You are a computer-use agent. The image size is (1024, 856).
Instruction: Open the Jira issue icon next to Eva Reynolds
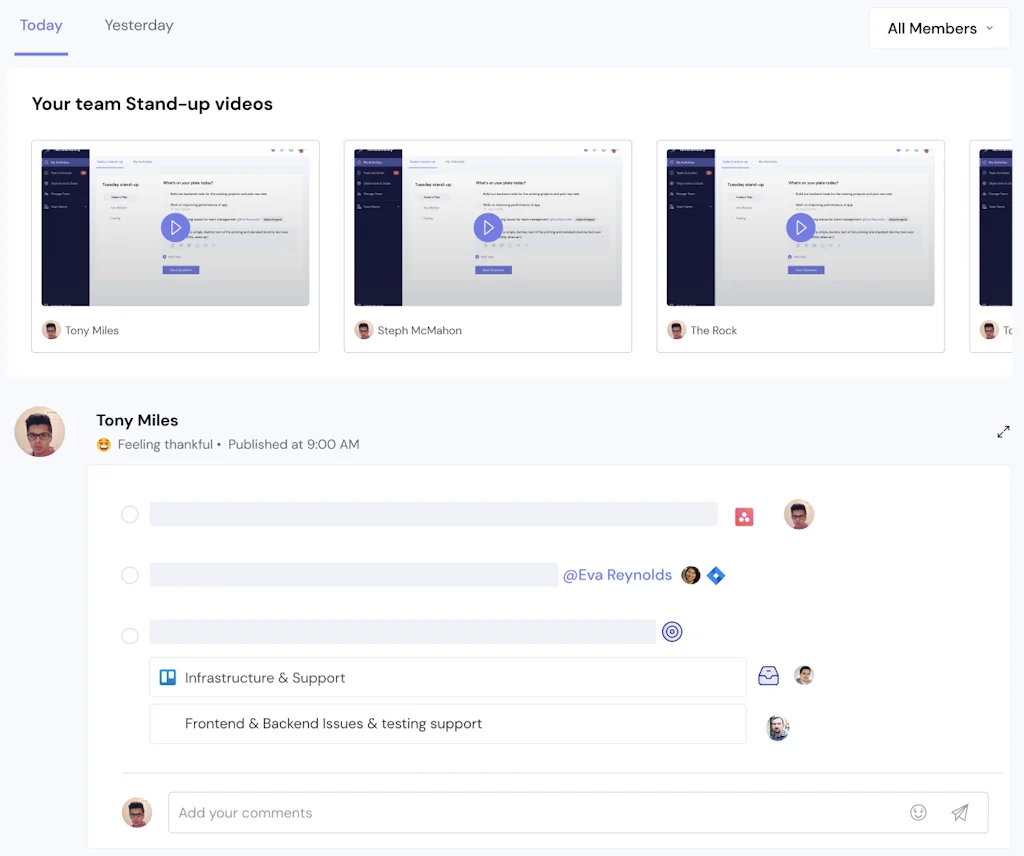[716, 574]
